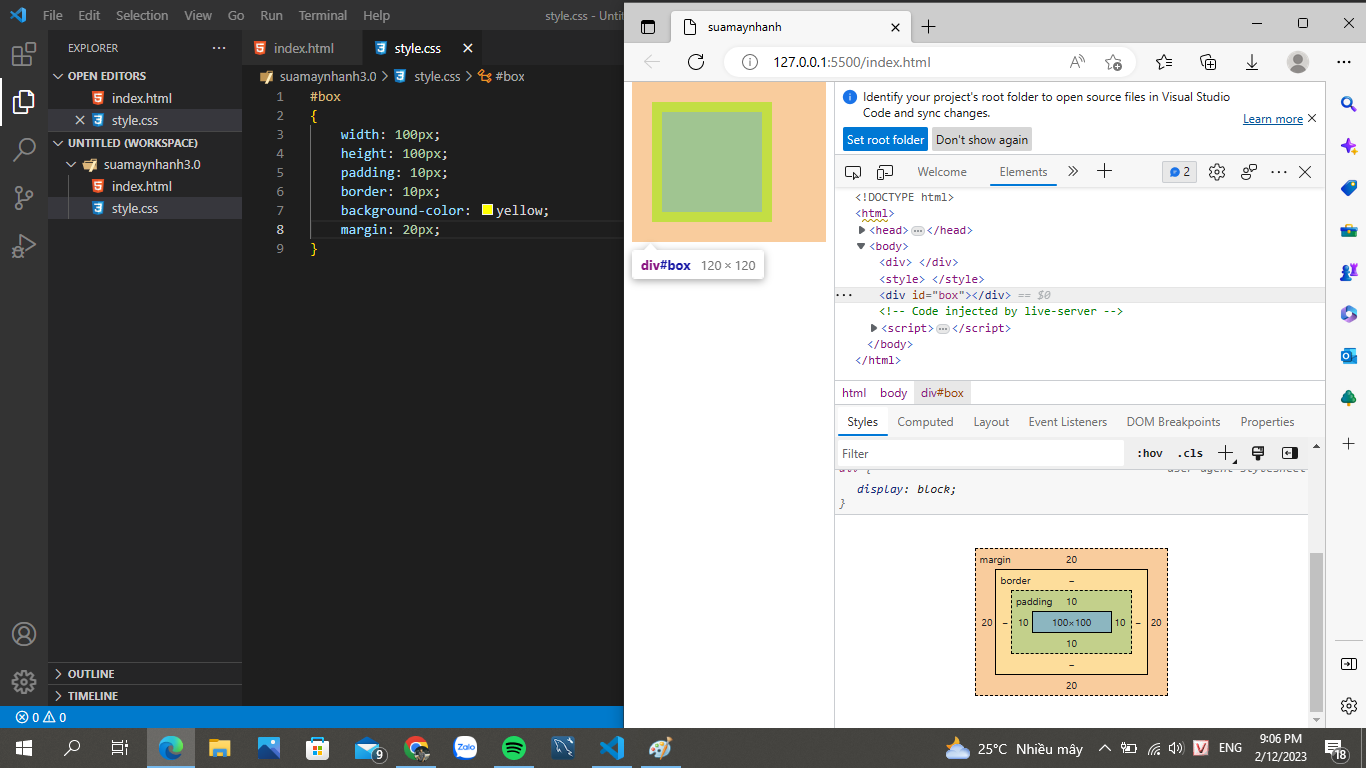1366x768 pixels.
Task: Open the Terminal menu
Action: point(322,16)
